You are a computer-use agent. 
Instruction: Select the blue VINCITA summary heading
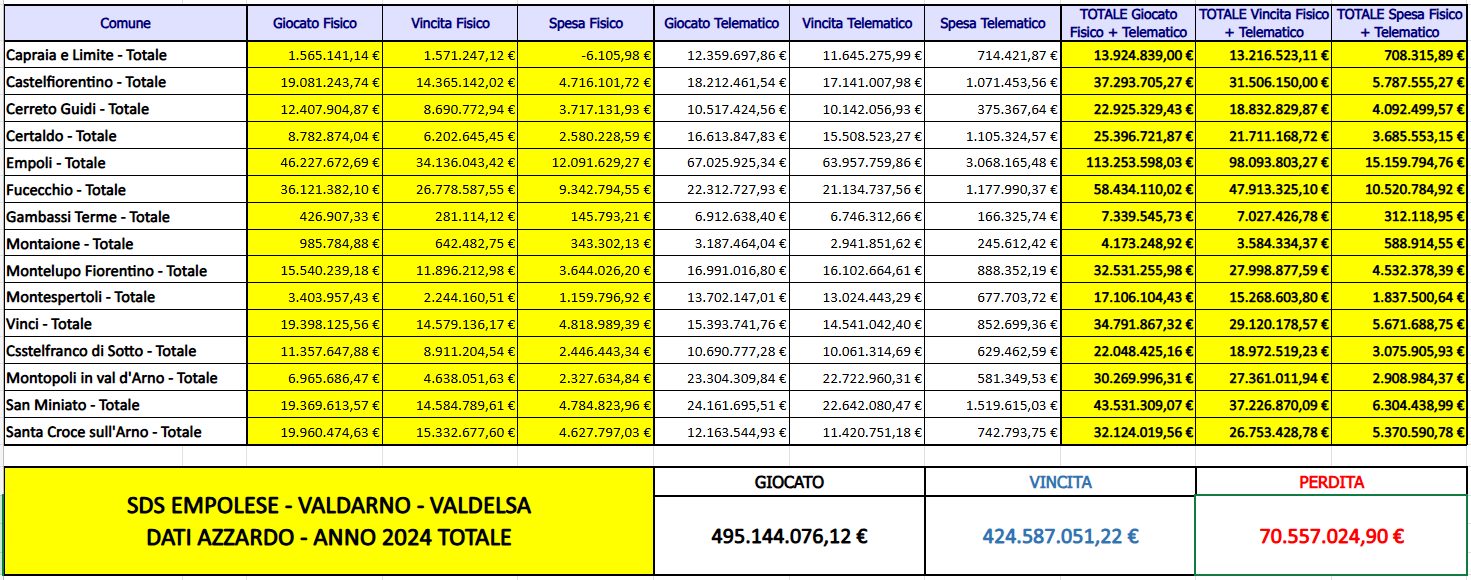[1060, 482]
